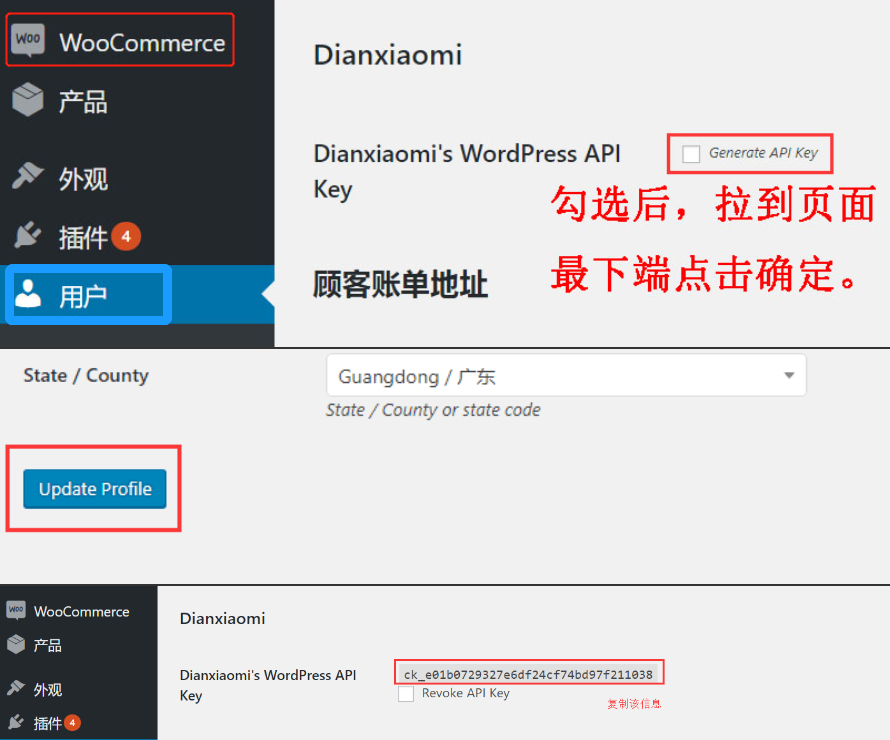Viewport: 890px width, 740px height.
Task: Click the Update Profile button
Action: 95,489
